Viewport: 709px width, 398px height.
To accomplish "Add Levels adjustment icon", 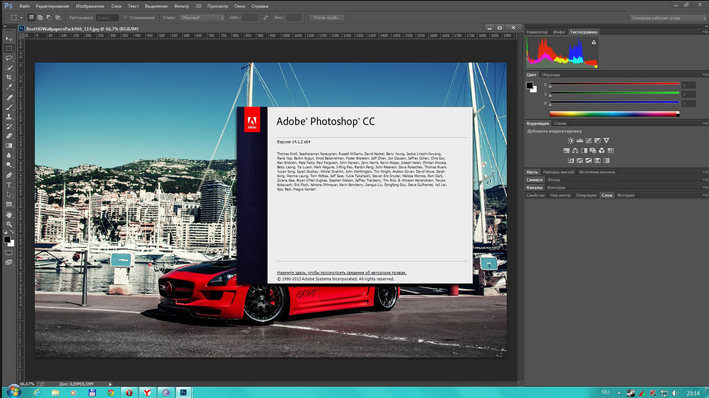I will [x=580, y=141].
